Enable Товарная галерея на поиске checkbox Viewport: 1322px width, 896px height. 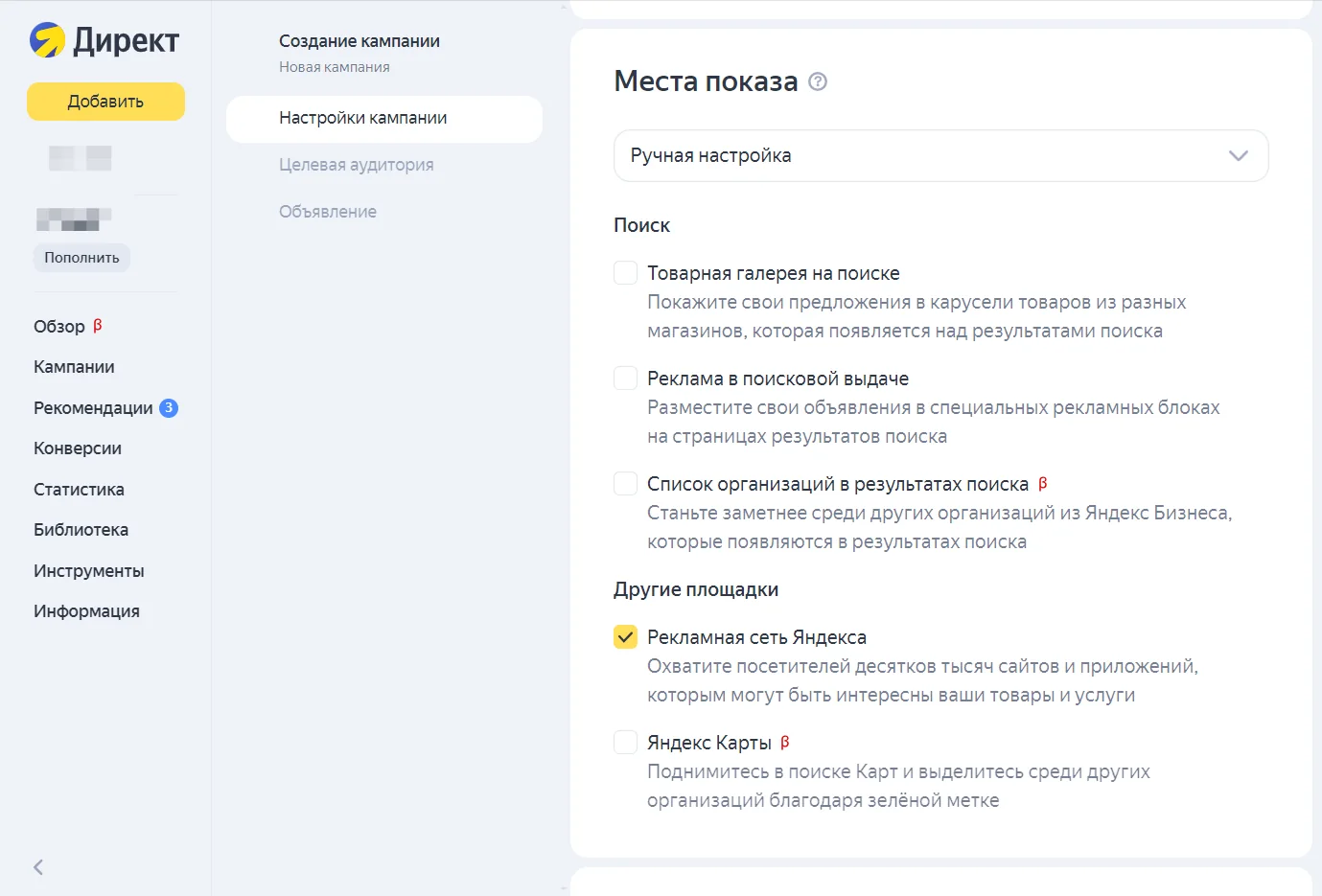click(625, 273)
